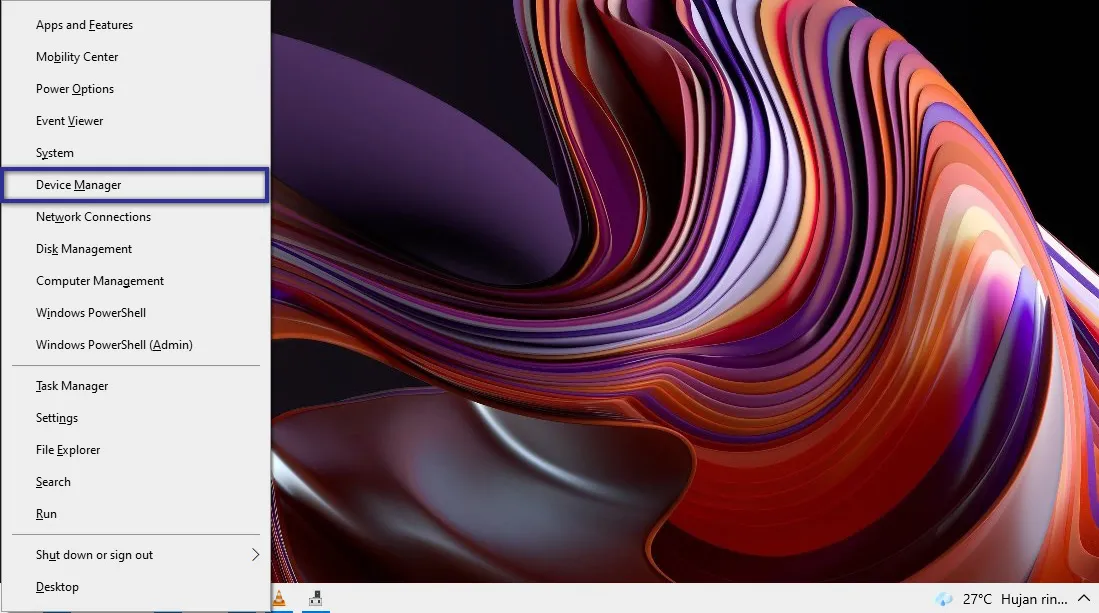Open Network Connections
Screen dimensions: 1099x613
(x=93, y=217)
